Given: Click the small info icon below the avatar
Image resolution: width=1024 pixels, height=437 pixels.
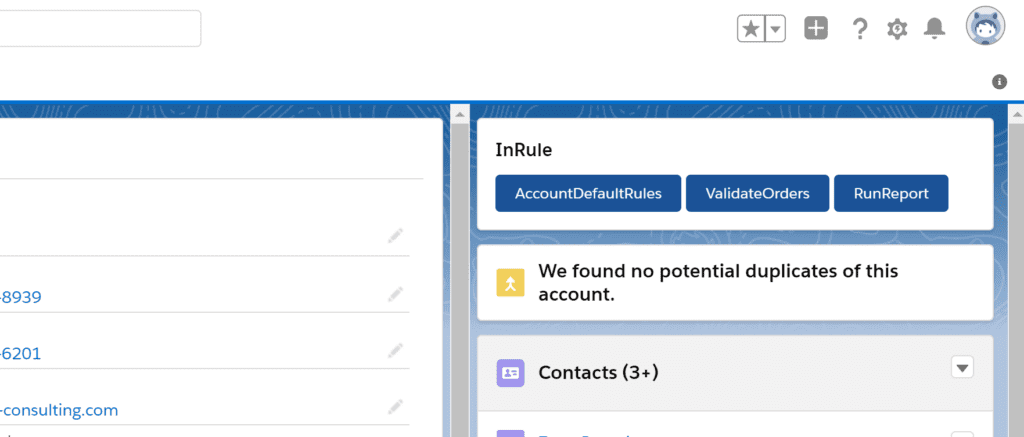Looking at the screenshot, I should 999,82.
